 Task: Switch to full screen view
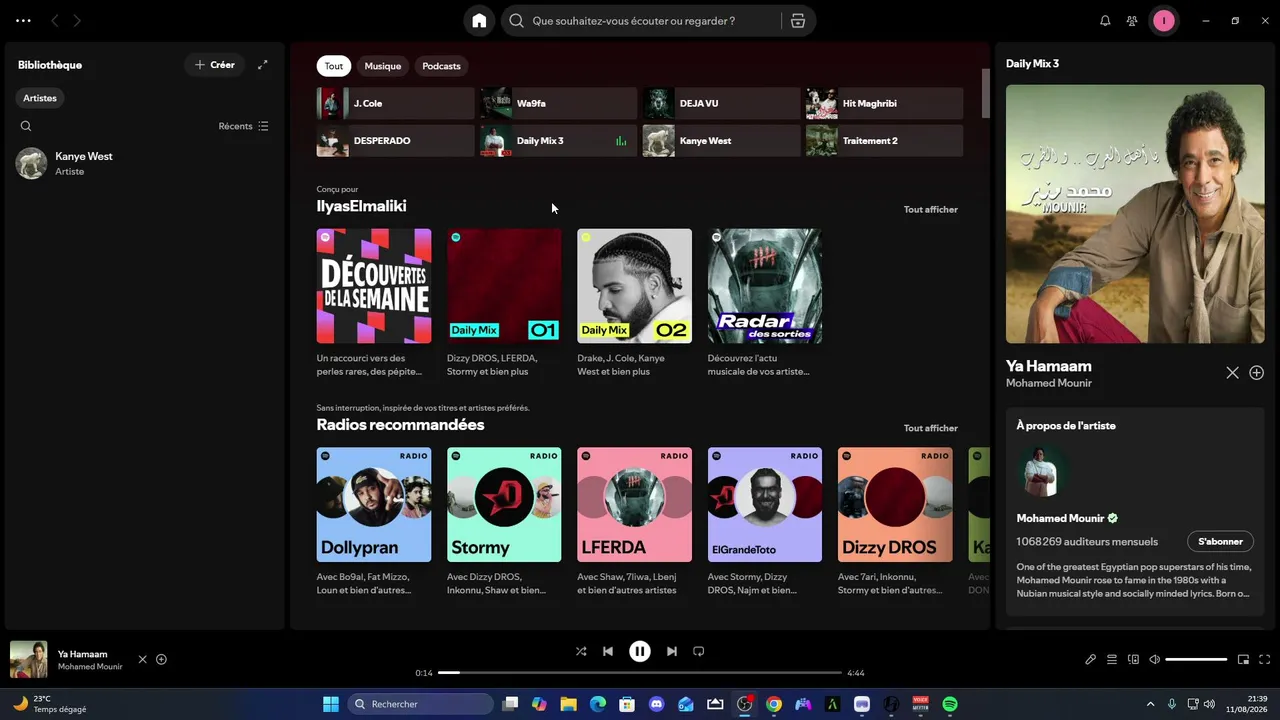click(1264, 660)
